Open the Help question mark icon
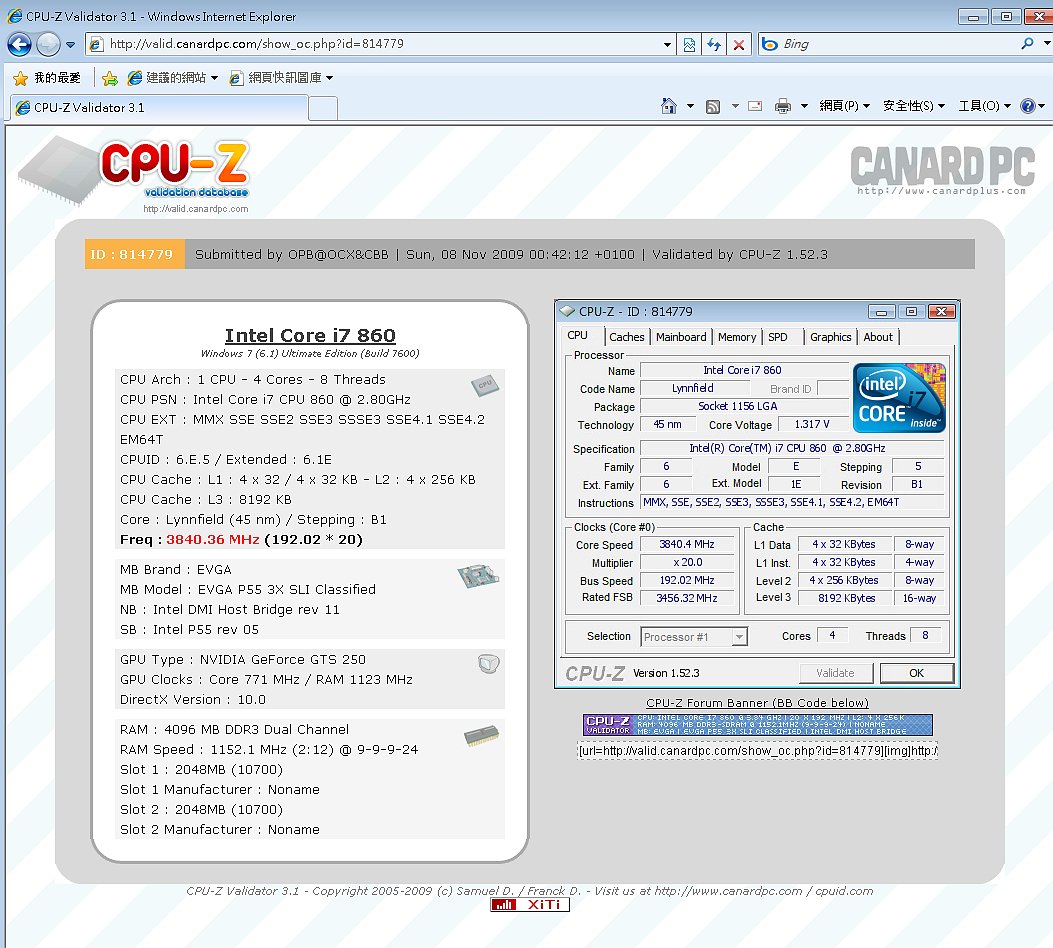1053x948 pixels. coord(1027,106)
